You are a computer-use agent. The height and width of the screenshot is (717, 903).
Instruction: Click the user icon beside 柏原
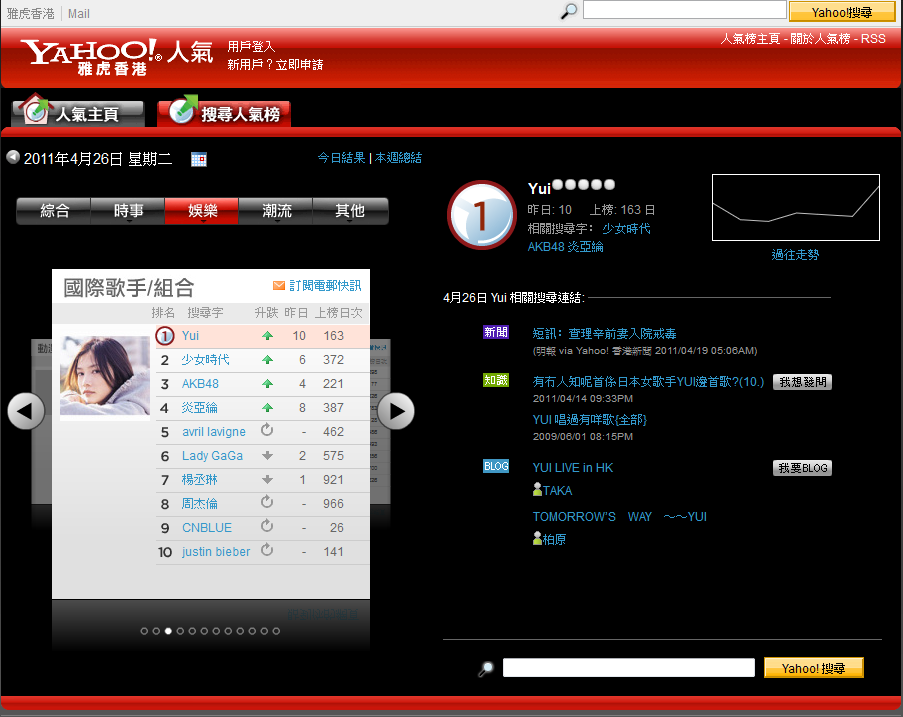[x=537, y=538]
